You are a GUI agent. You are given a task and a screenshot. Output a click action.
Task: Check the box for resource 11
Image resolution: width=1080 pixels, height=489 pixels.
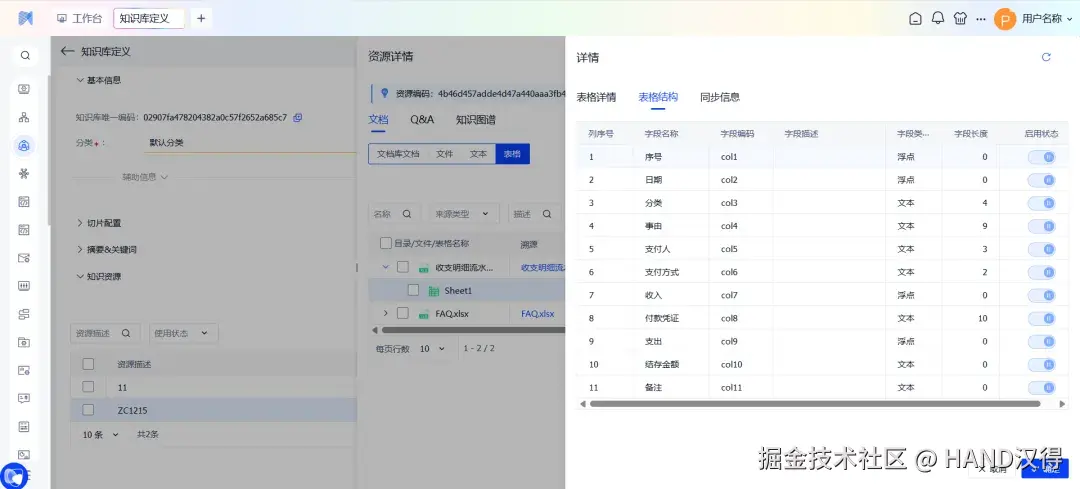88,386
